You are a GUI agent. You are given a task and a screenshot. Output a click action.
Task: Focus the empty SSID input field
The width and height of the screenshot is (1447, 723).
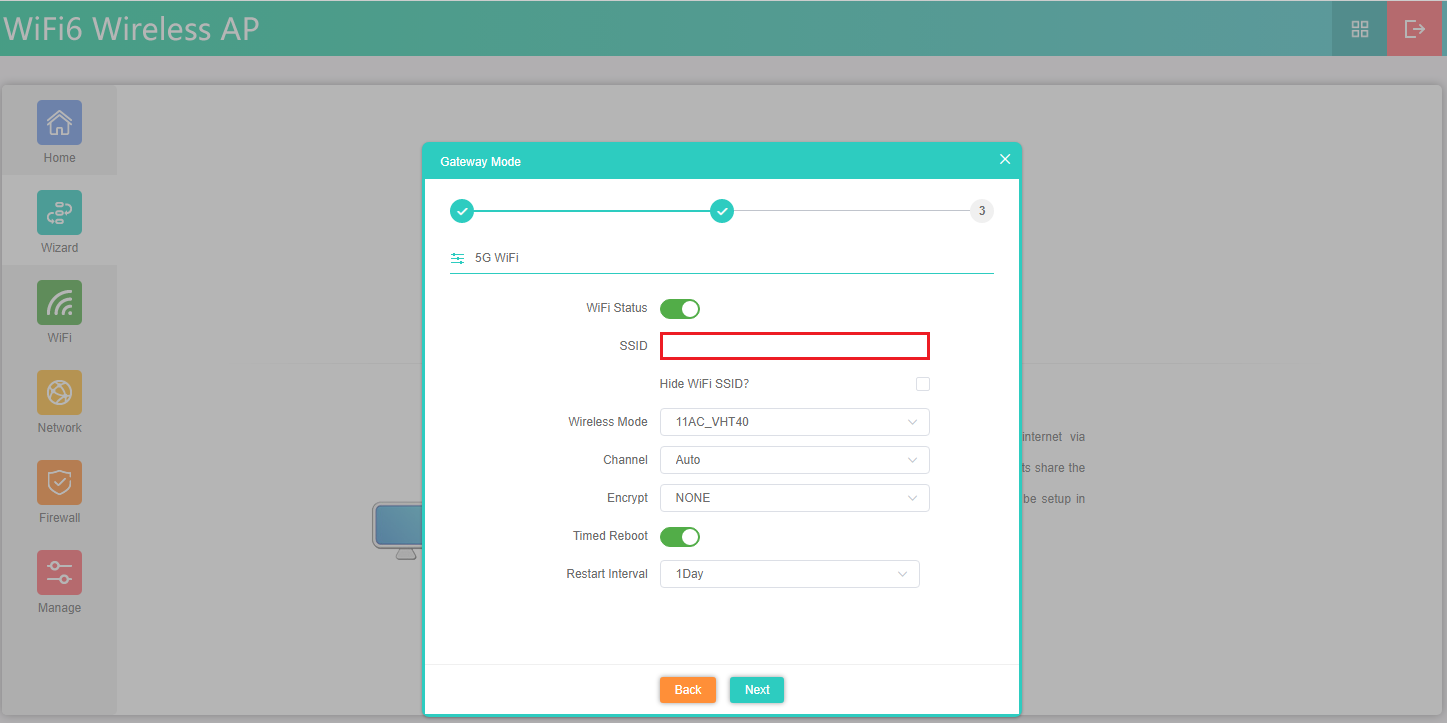tap(794, 346)
